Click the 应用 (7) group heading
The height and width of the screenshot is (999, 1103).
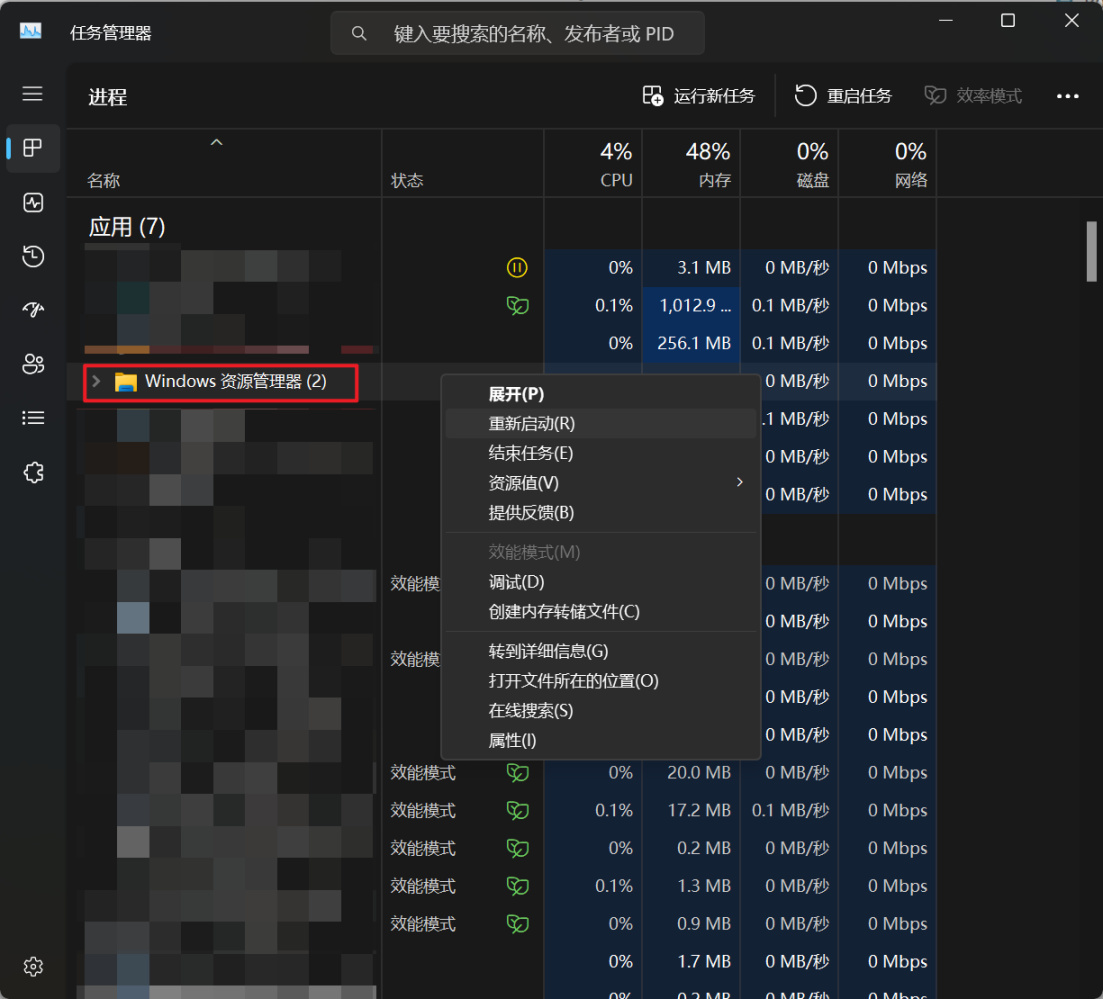127,227
